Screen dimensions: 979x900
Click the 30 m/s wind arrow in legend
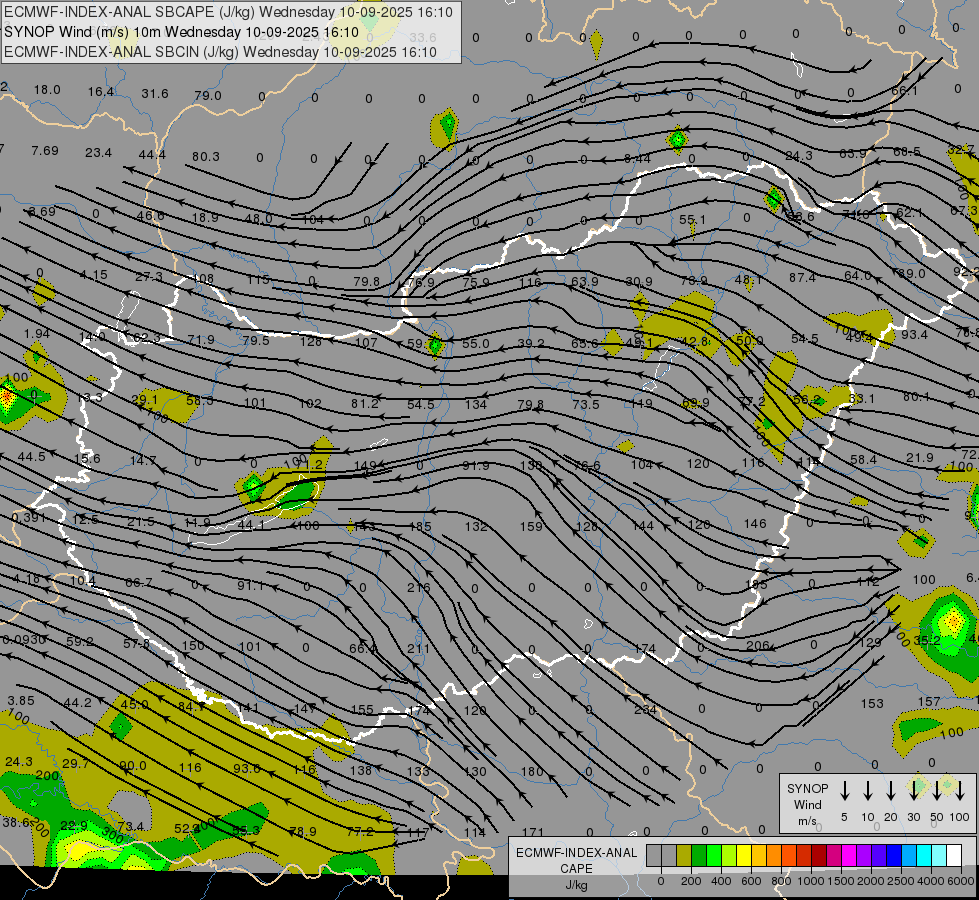913,790
